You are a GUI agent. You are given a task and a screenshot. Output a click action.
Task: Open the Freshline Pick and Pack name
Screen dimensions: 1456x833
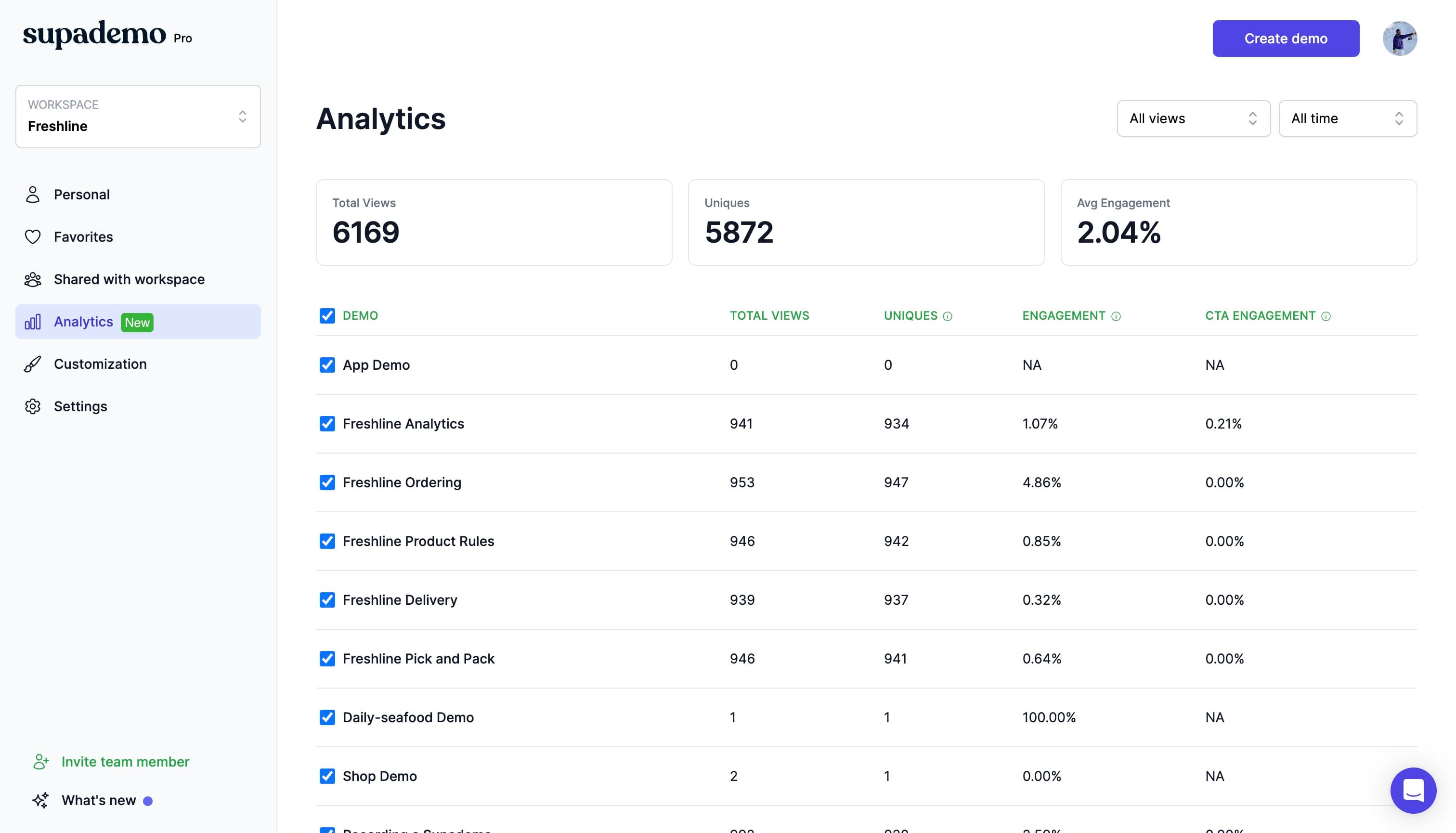coord(418,659)
